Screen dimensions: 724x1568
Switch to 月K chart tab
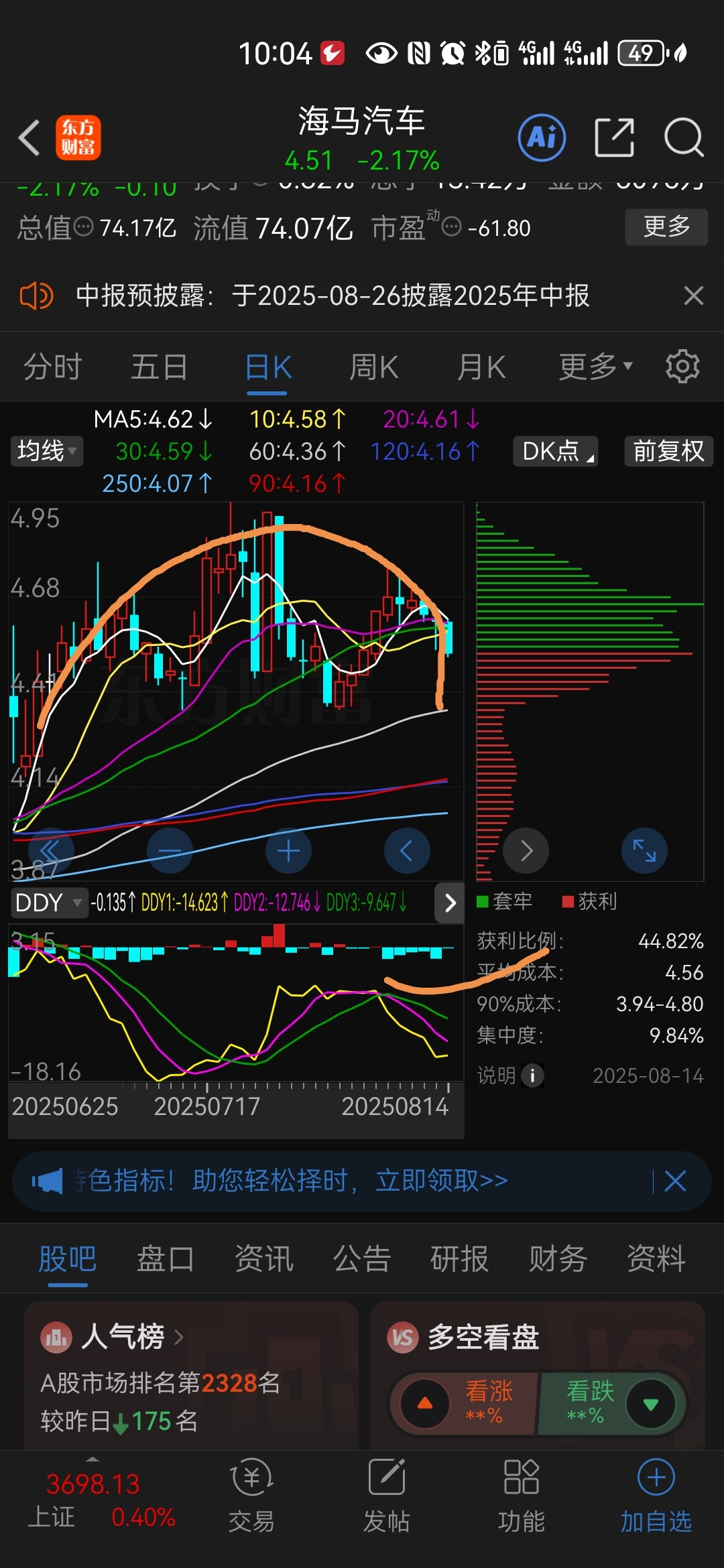tap(481, 367)
